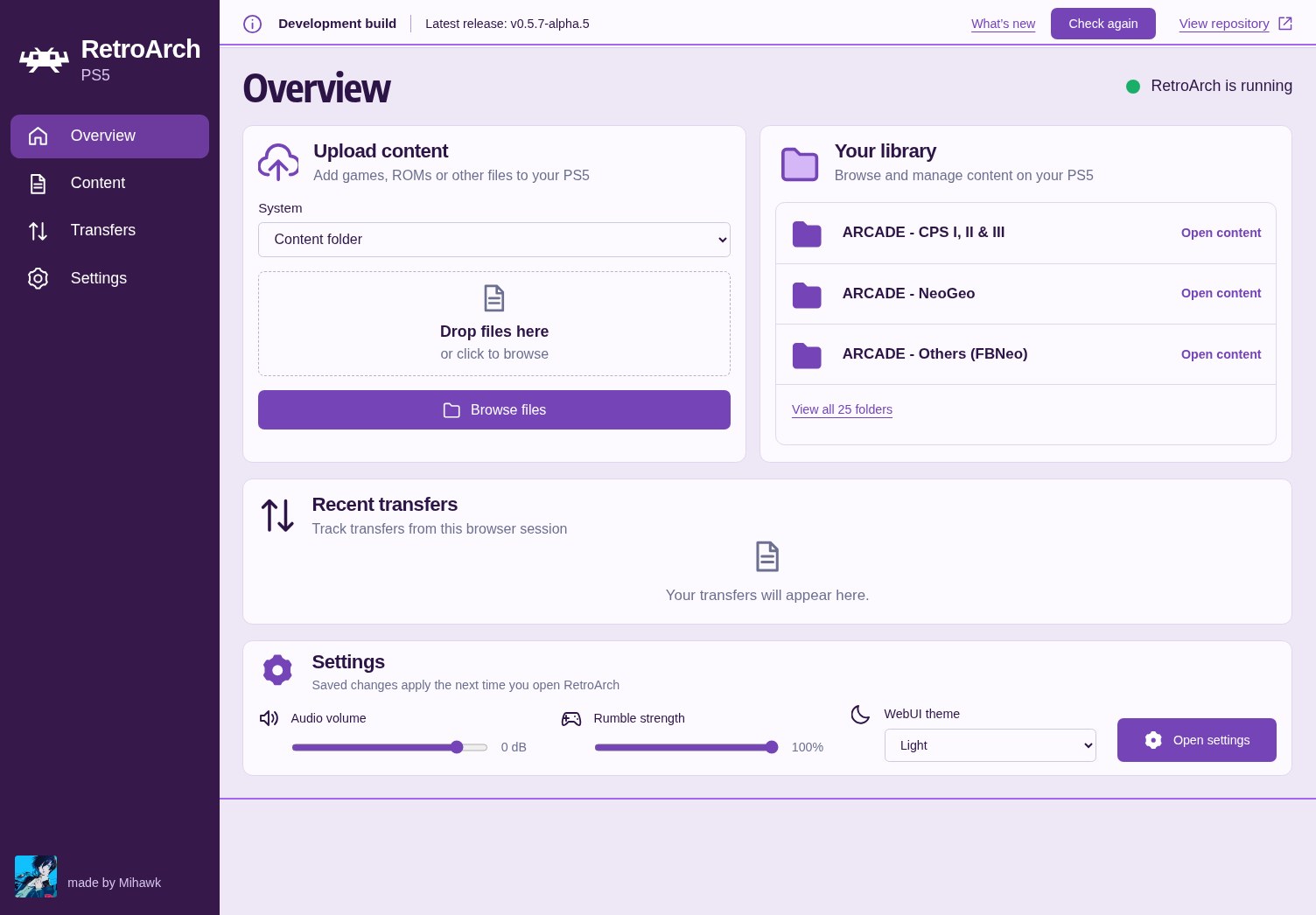Click the gear icon beside Settings card heading
Image resolution: width=1316 pixels, height=915 pixels.
click(x=277, y=670)
